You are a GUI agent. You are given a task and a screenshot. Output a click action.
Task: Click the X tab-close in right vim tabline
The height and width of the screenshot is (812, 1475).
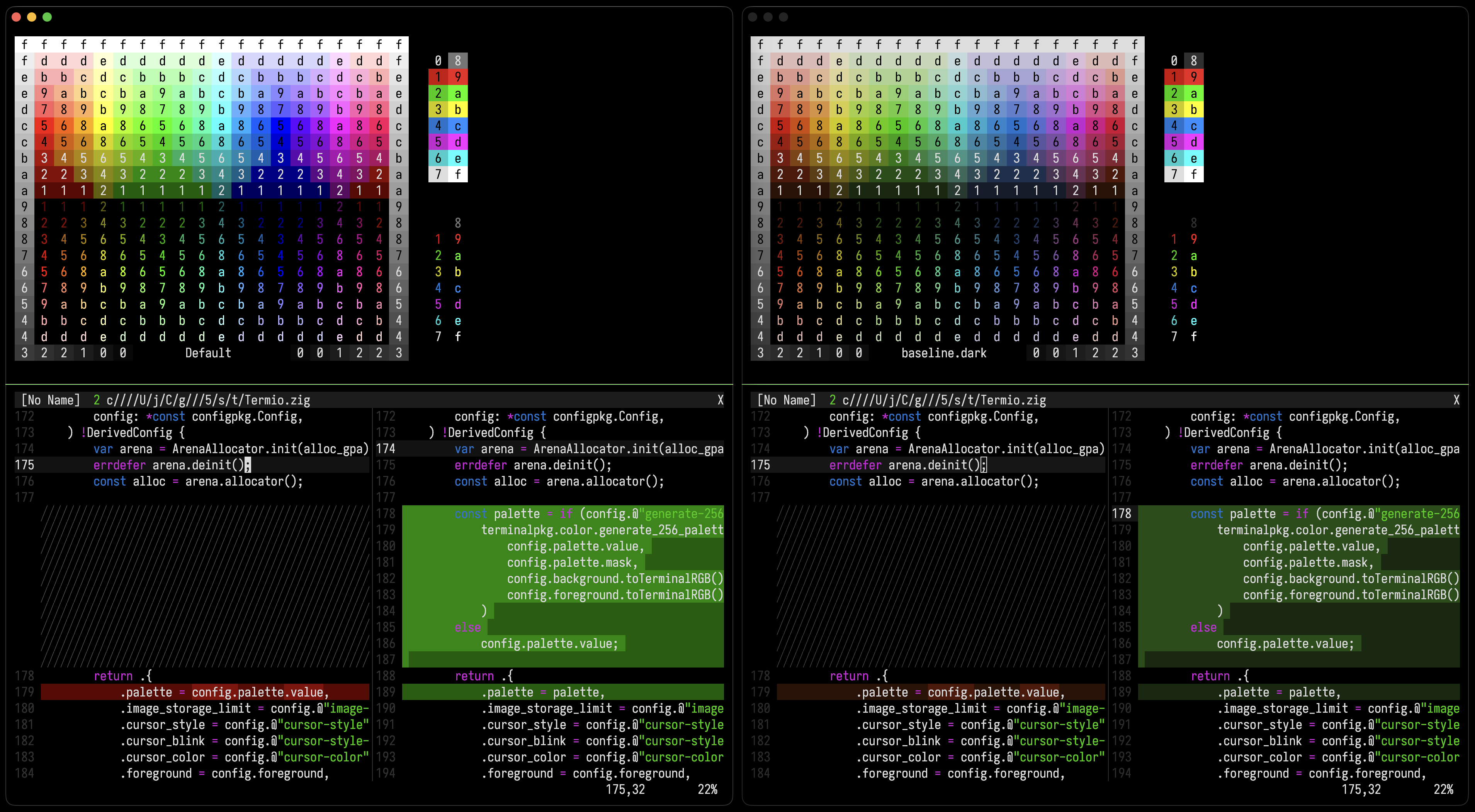[x=1456, y=400]
